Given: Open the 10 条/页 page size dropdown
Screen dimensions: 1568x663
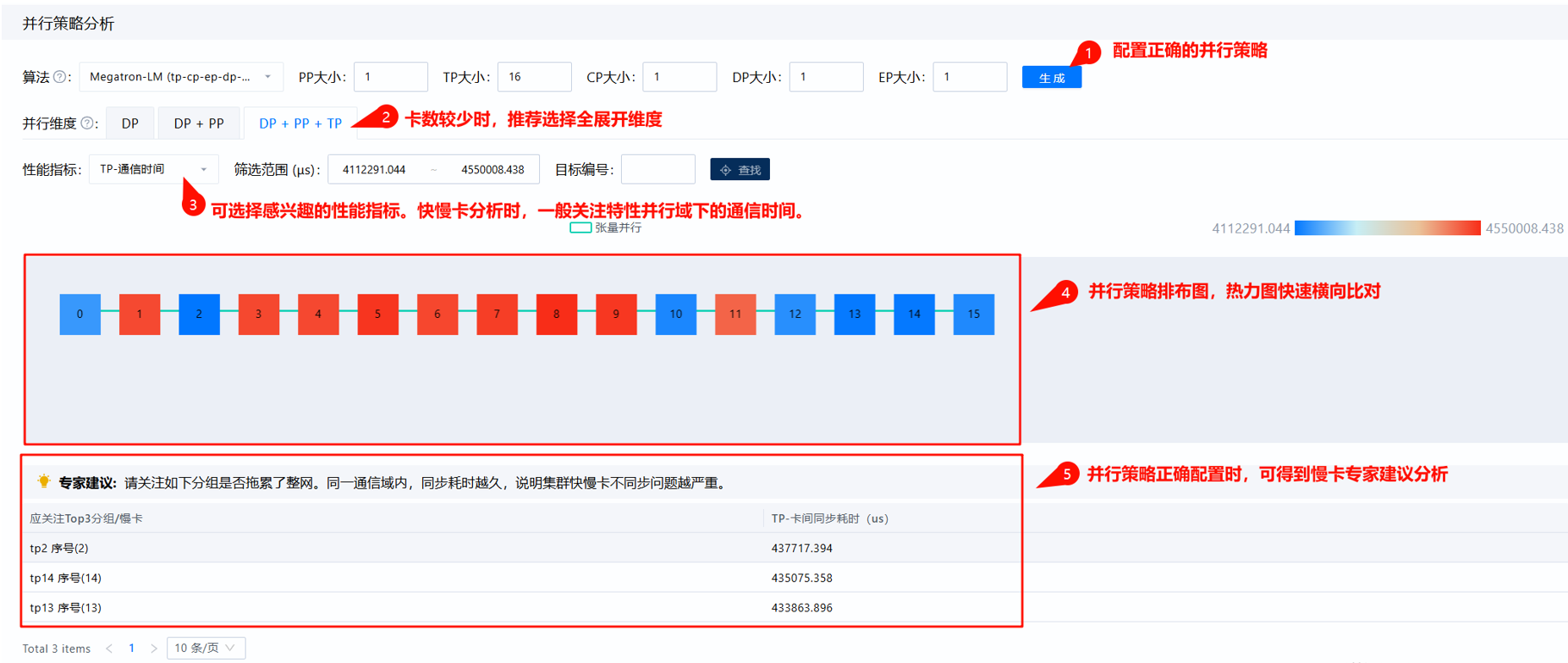Looking at the screenshot, I should click(x=206, y=648).
